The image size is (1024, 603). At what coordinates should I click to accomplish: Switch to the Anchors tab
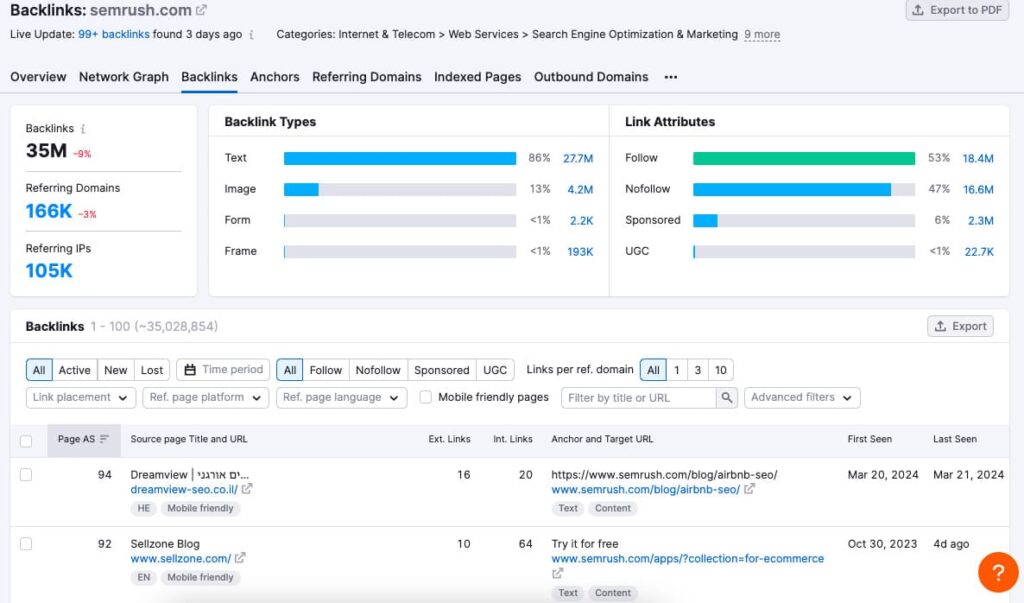click(x=275, y=77)
